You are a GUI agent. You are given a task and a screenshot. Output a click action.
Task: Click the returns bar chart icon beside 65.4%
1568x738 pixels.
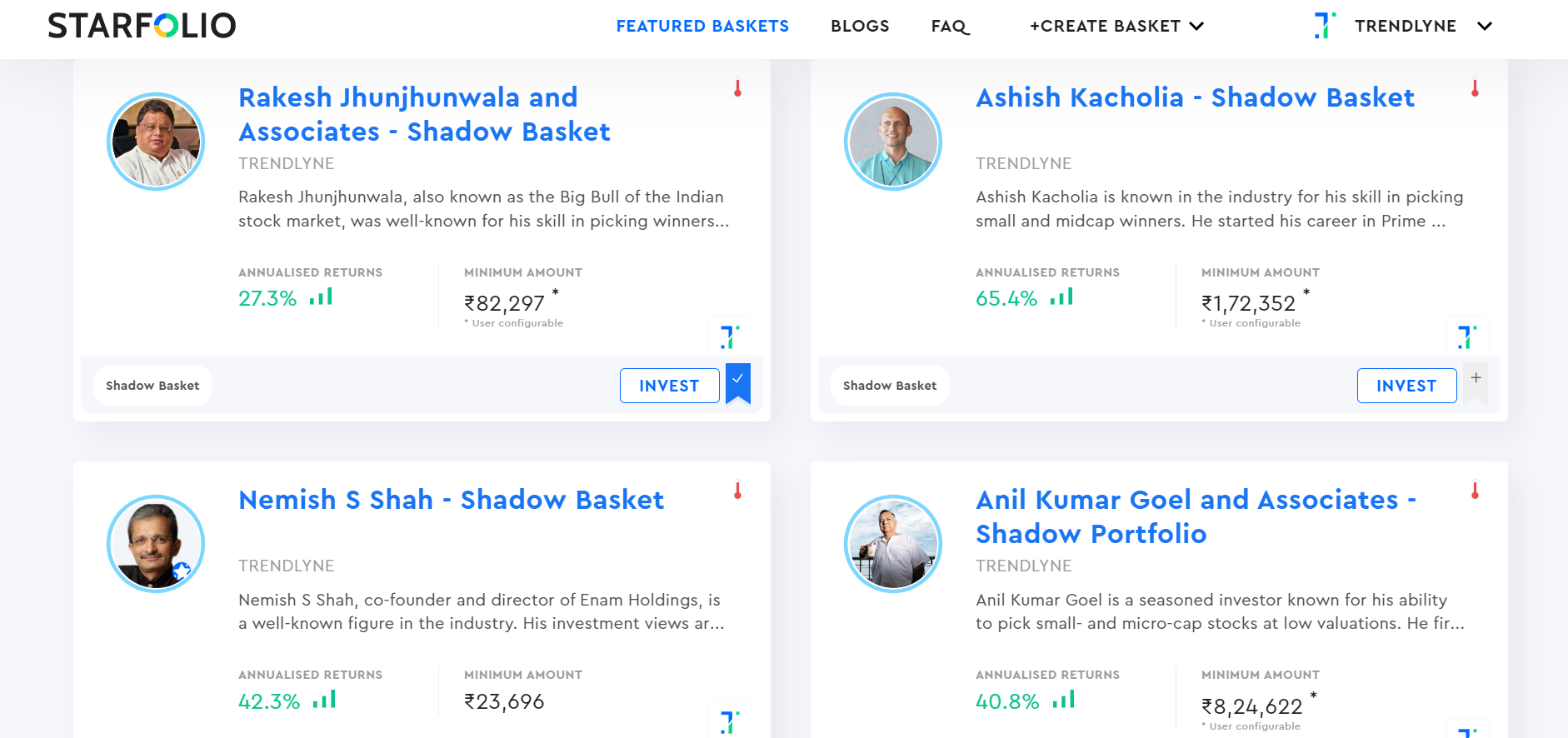(1061, 297)
